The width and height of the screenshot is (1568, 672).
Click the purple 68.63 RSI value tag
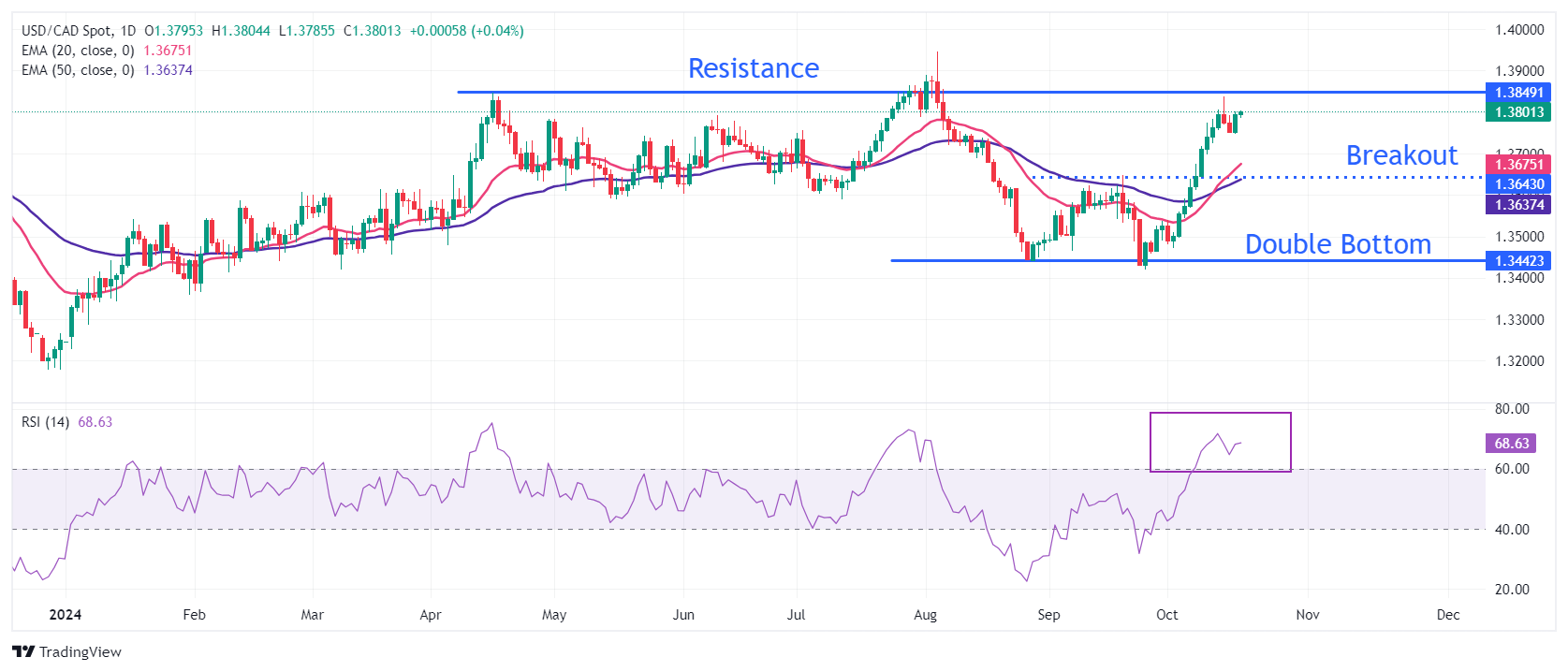(x=1511, y=444)
